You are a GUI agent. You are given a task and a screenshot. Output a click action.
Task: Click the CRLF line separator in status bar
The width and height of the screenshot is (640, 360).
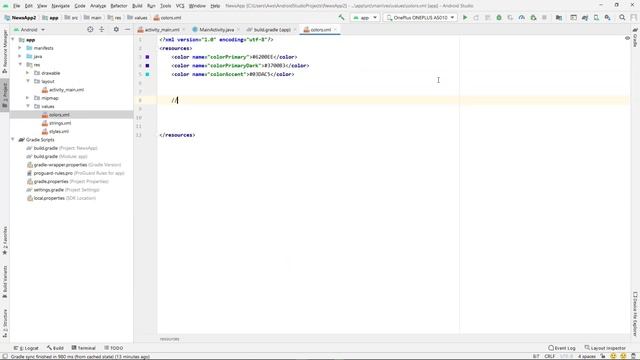coord(549,356)
